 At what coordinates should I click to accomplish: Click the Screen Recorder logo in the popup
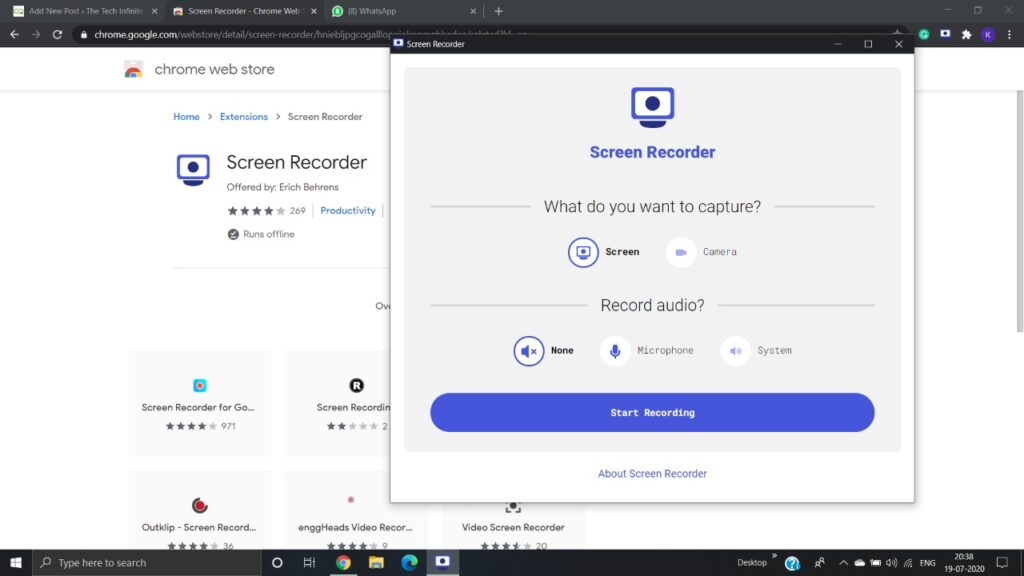coord(652,107)
